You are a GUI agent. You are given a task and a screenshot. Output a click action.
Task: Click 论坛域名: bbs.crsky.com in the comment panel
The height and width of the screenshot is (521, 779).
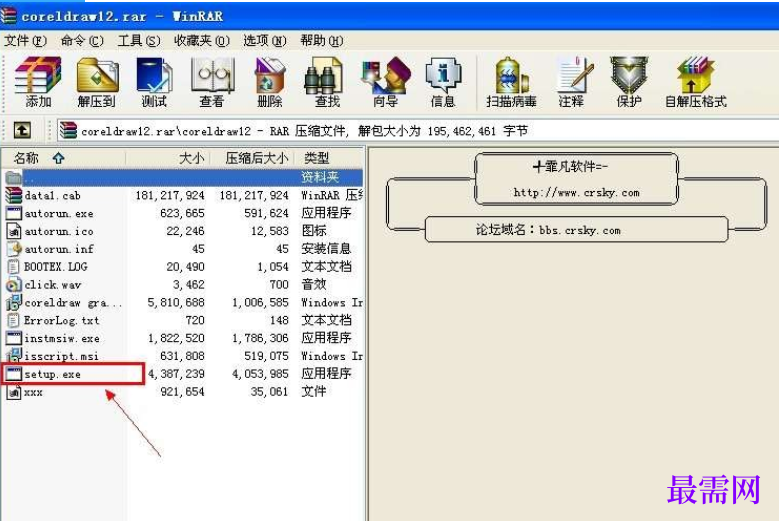pyautogui.click(x=548, y=230)
